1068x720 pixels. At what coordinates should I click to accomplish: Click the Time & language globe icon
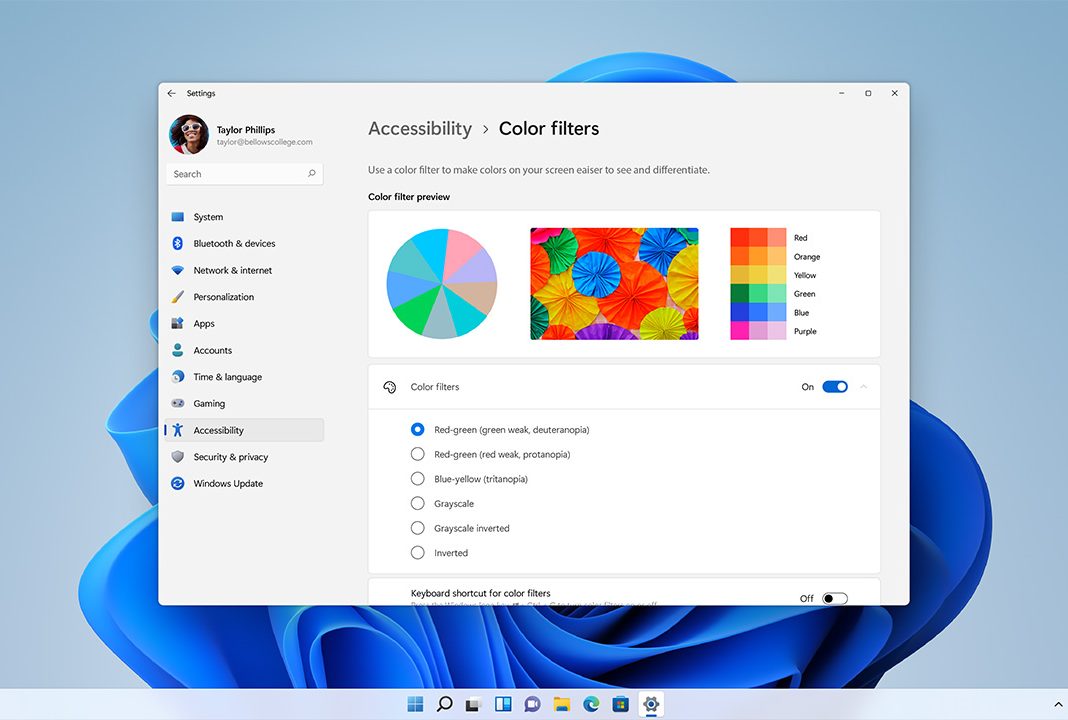[178, 377]
